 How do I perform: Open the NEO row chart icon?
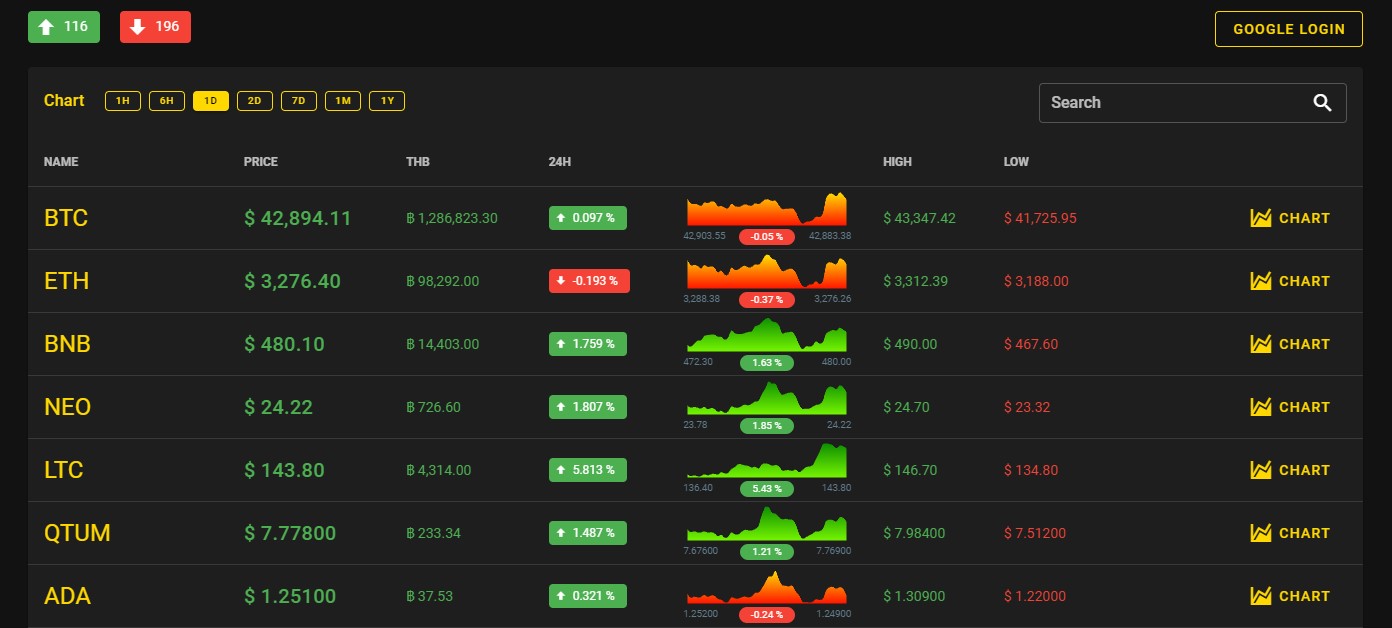[1261, 407]
